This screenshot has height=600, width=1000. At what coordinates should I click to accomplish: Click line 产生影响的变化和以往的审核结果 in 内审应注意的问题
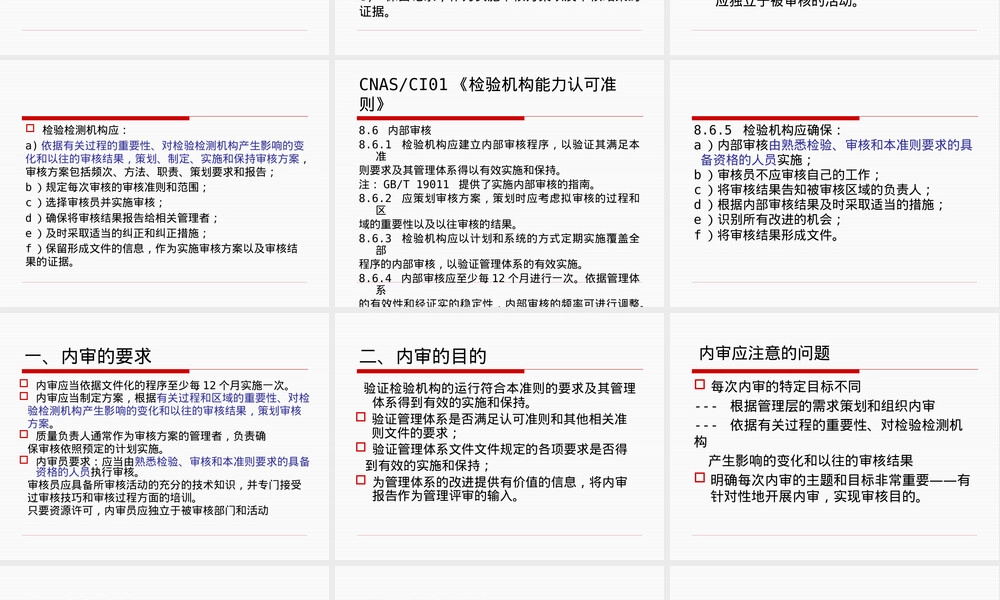pyautogui.click(x=810, y=460)
